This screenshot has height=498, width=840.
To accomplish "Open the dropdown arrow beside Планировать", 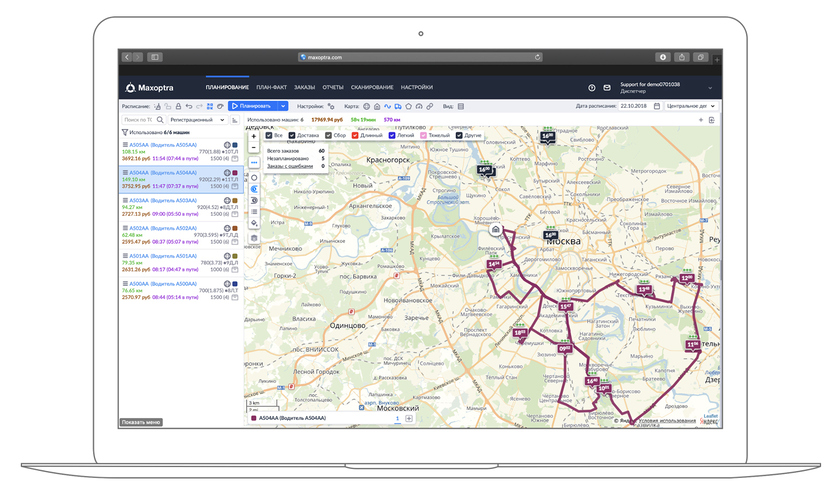I will pos(283,105).
